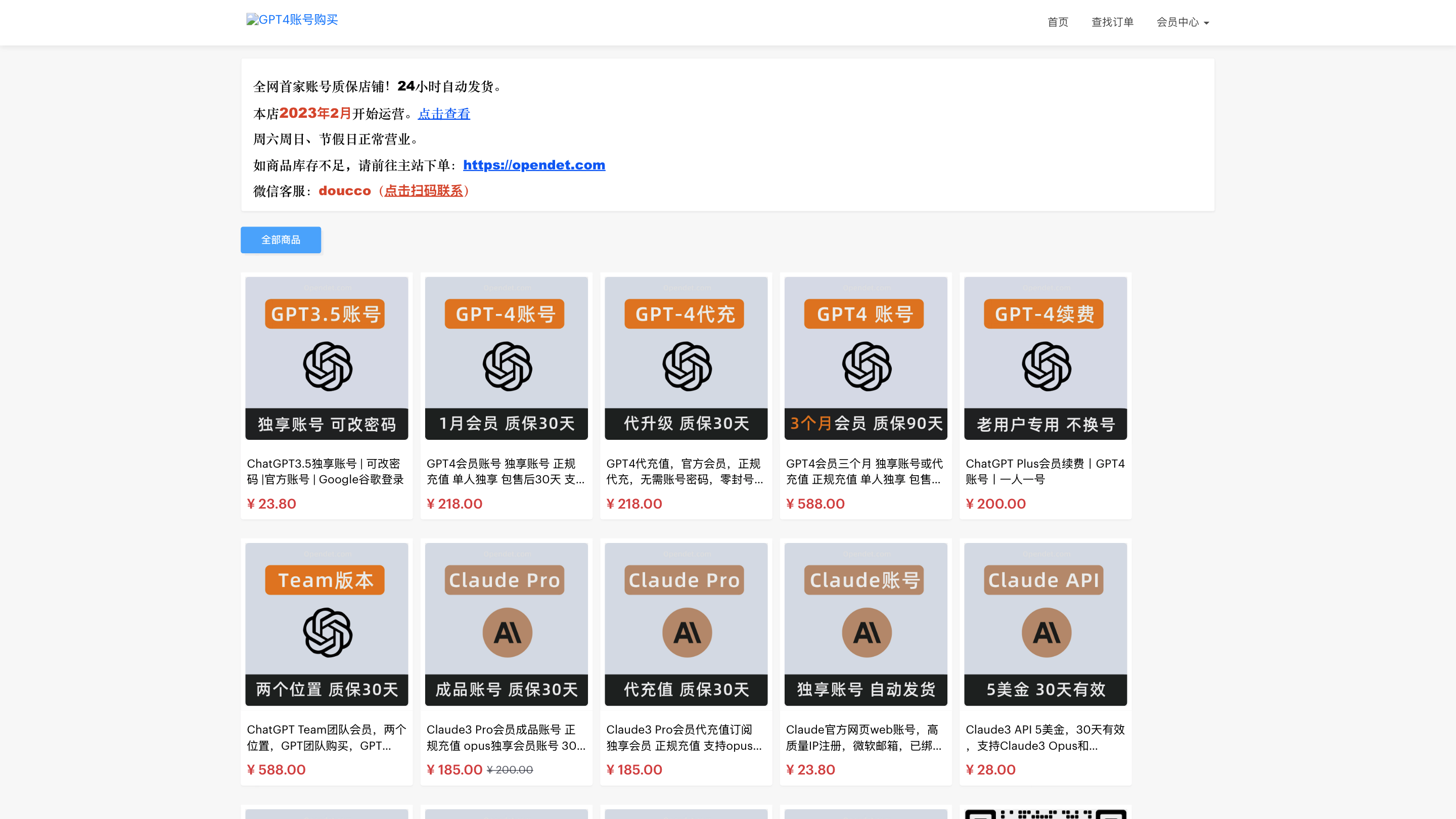Open the Claude Pro 代充值 product image

pyautogui.click(x=686, y=624)
